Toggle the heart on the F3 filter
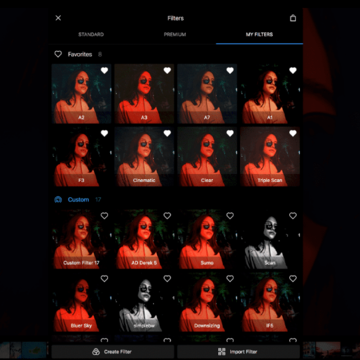 104,133
